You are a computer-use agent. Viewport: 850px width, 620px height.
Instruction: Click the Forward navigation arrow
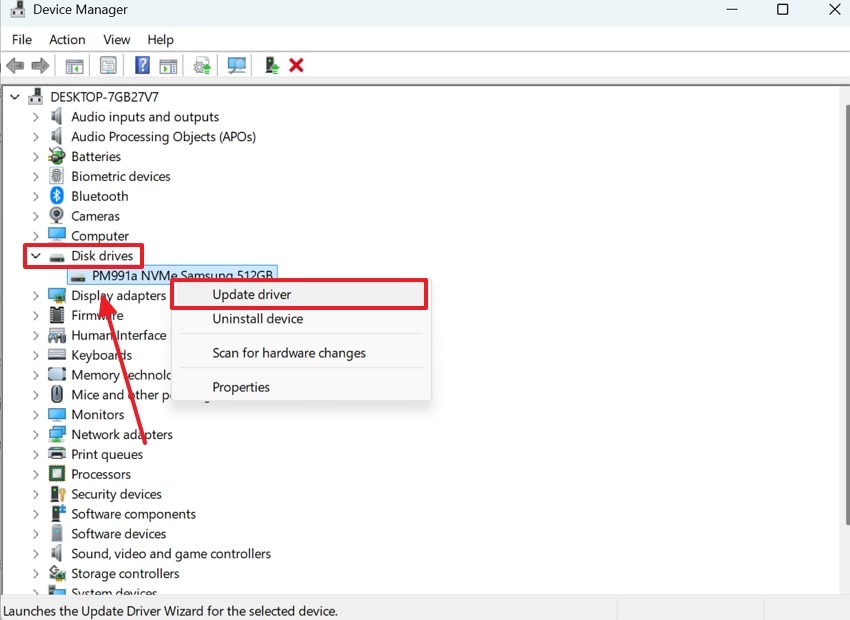coord(40,65)
